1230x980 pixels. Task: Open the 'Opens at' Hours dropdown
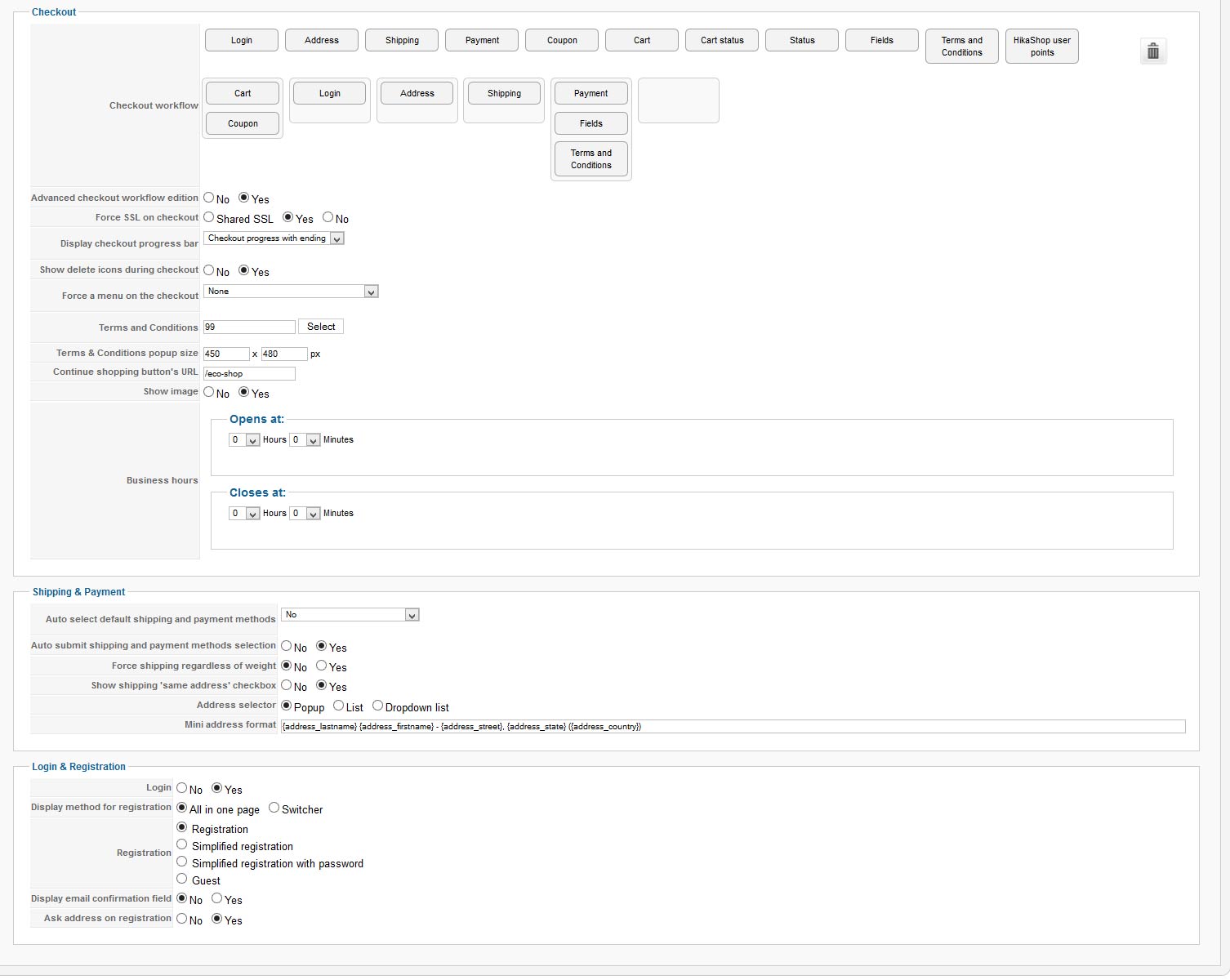click(244, 440)
